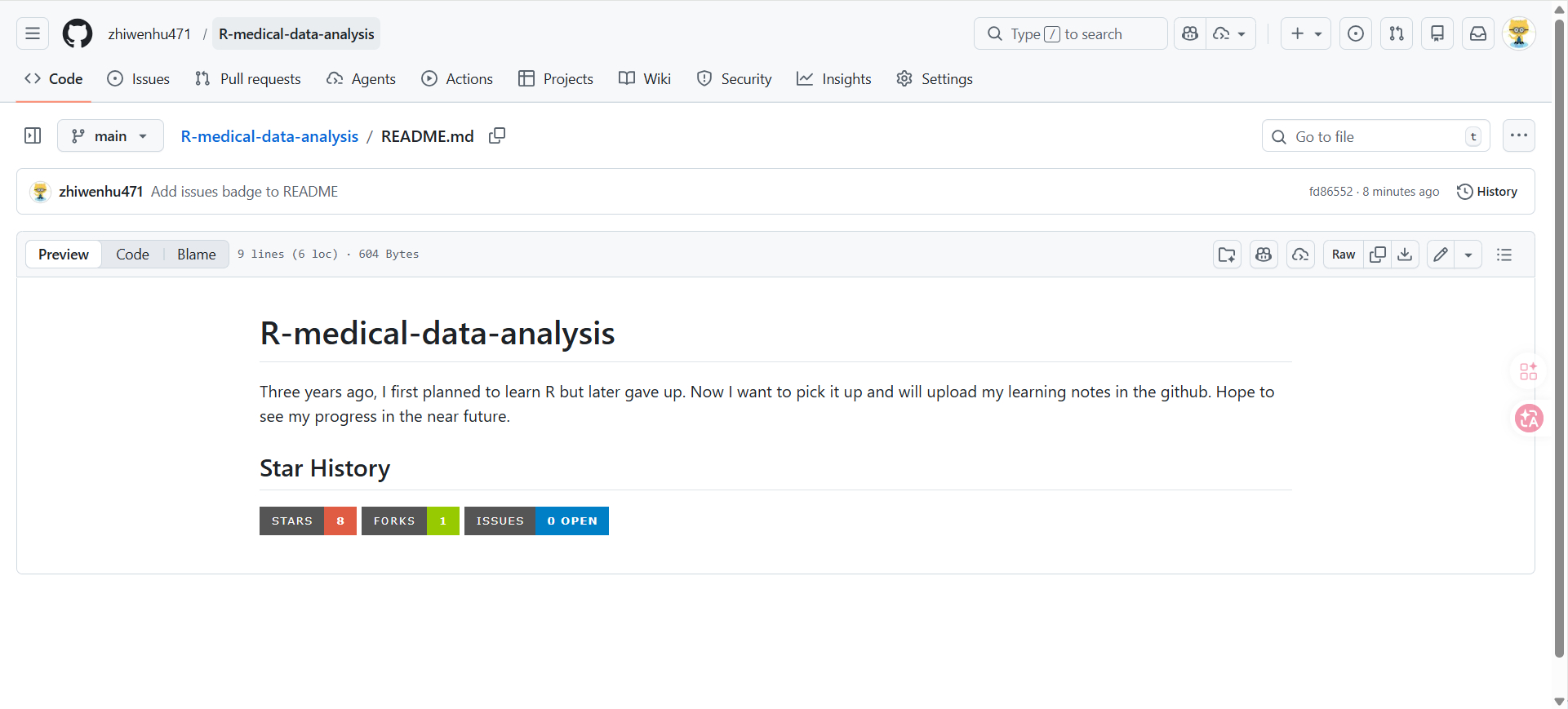The height and width of the screenshot is (709, 1568).
Task: Open the Actions tab
Action: tap(457, 79)
